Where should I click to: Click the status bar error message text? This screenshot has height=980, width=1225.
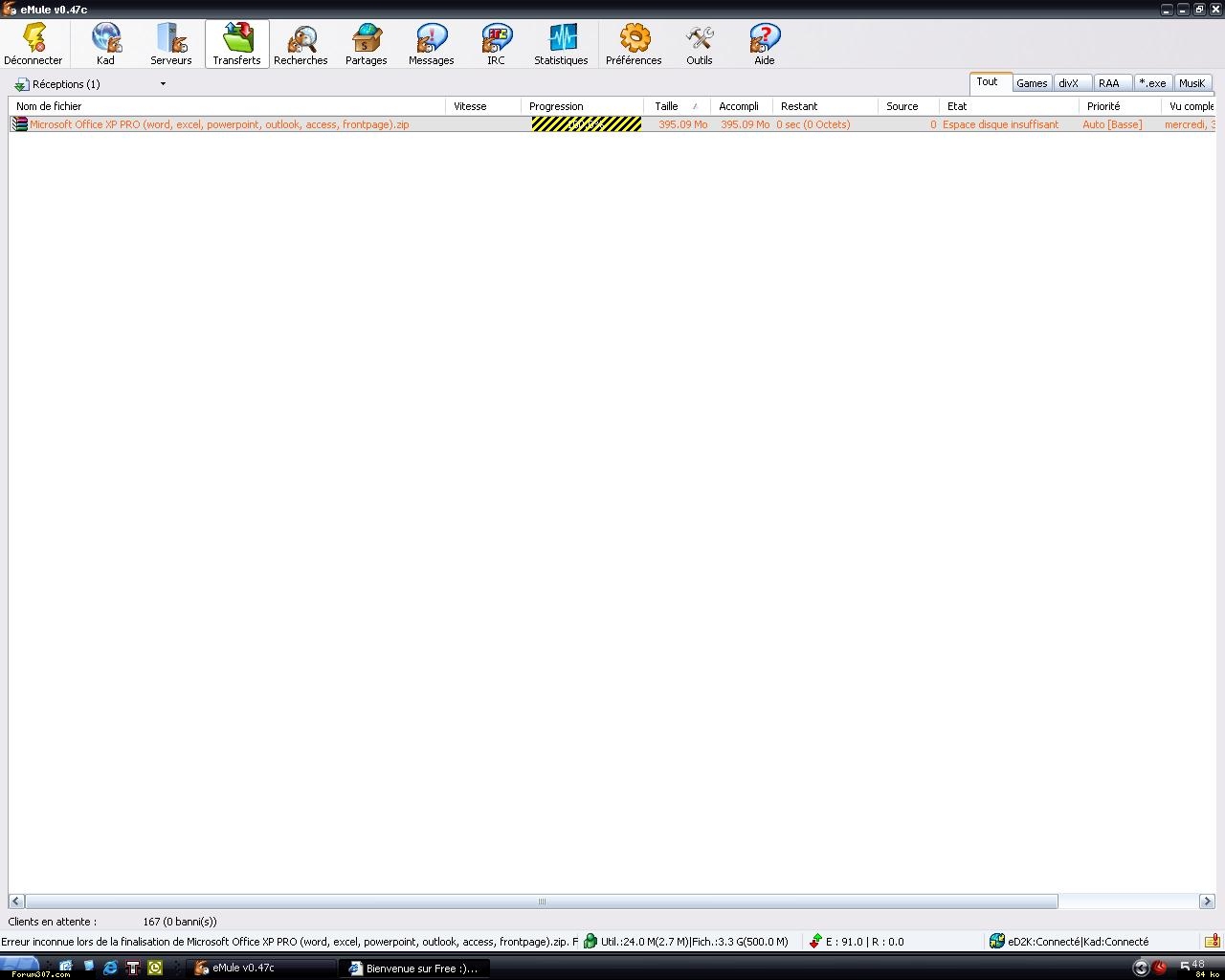pos(290,942)
